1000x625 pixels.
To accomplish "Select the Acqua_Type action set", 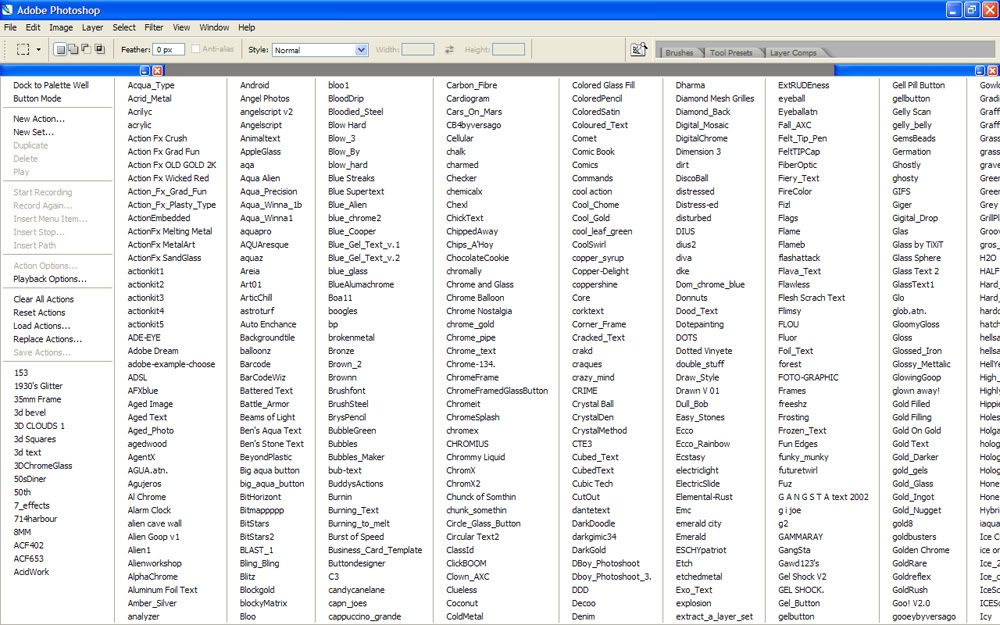I will pyautogui.click(x=151, y=85).
